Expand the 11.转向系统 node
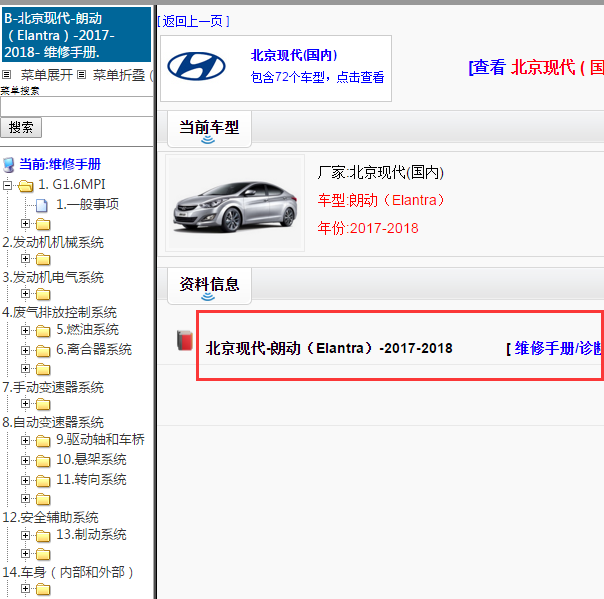 (25, 480)
